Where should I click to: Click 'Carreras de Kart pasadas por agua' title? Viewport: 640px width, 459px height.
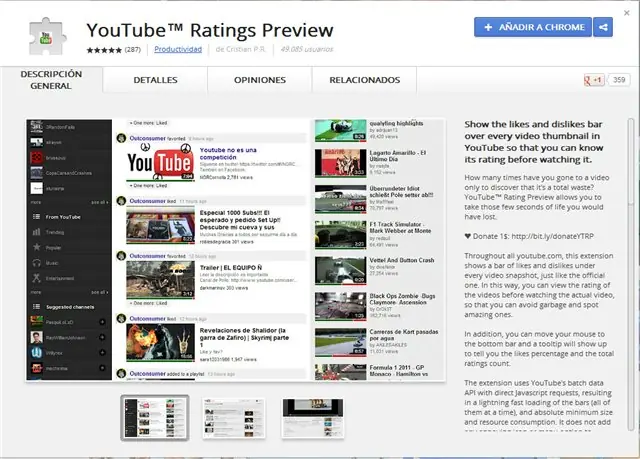[404, 335]
